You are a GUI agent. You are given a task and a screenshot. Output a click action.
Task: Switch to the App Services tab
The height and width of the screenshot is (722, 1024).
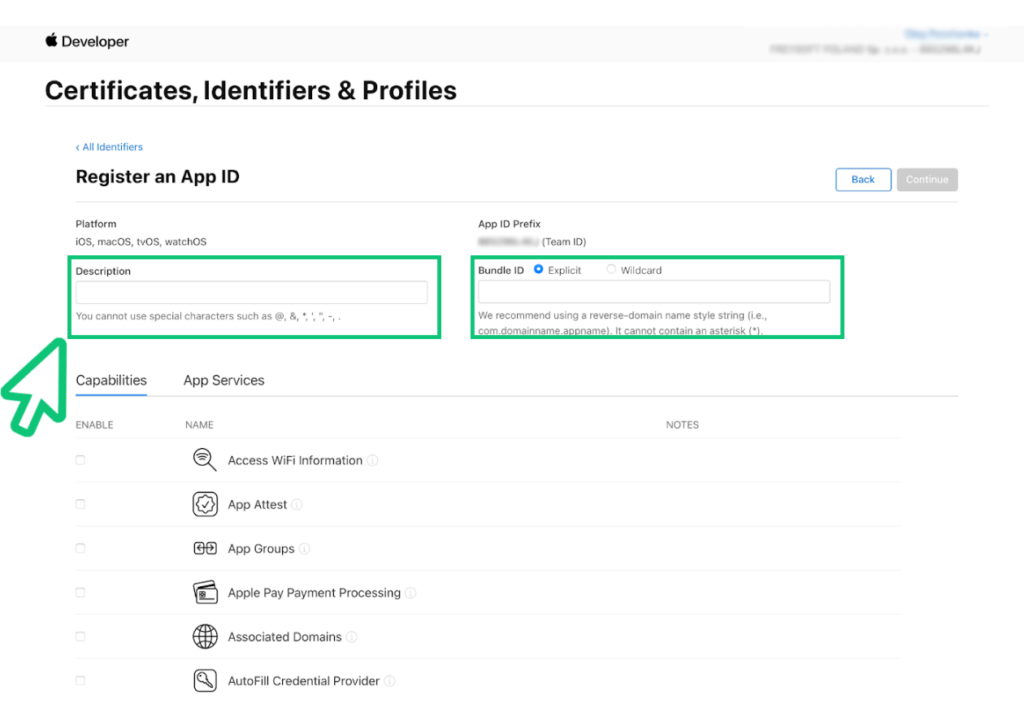click(224, 381)
